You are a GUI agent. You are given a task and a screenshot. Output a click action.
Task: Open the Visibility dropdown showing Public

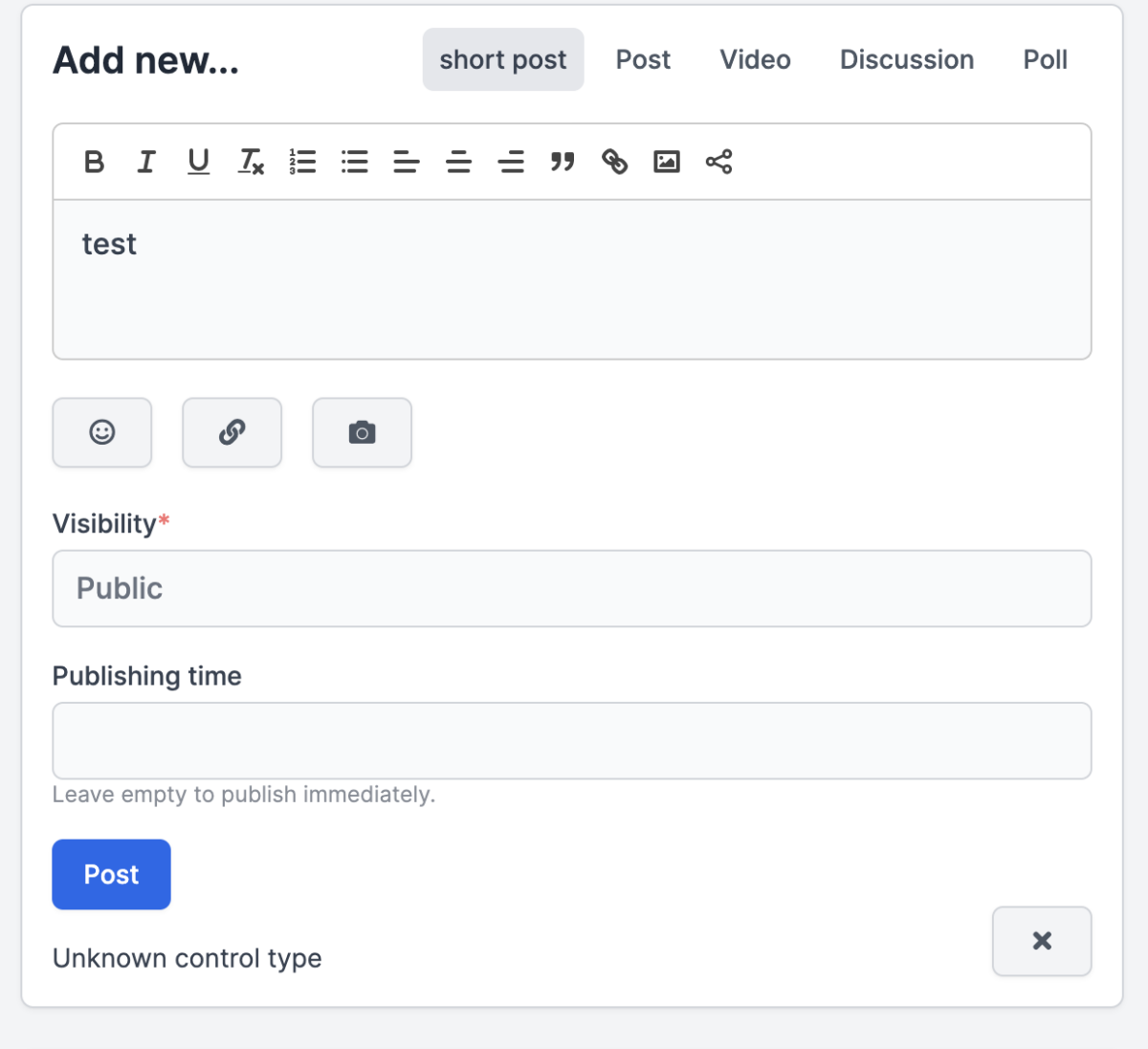coord(572,588)
